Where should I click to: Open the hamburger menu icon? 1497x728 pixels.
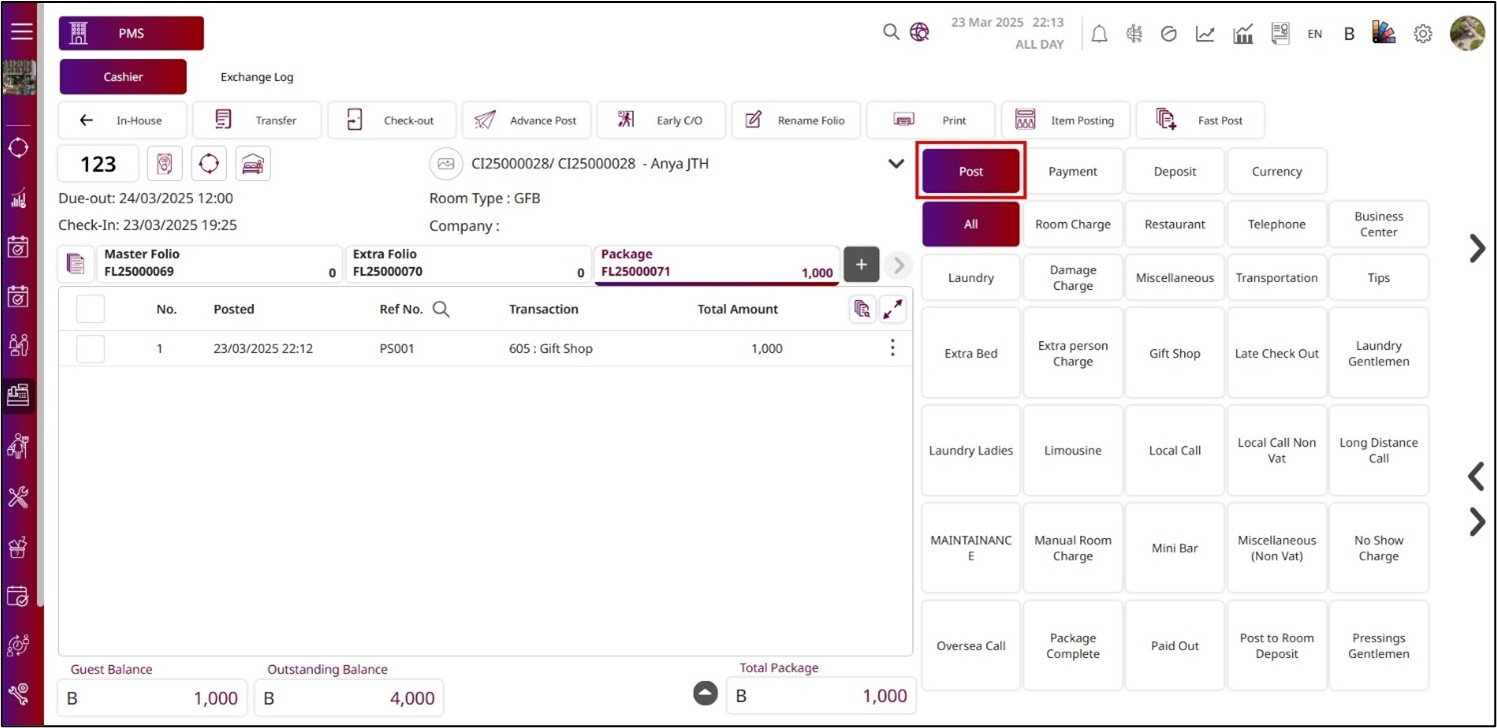pos(22,31)
